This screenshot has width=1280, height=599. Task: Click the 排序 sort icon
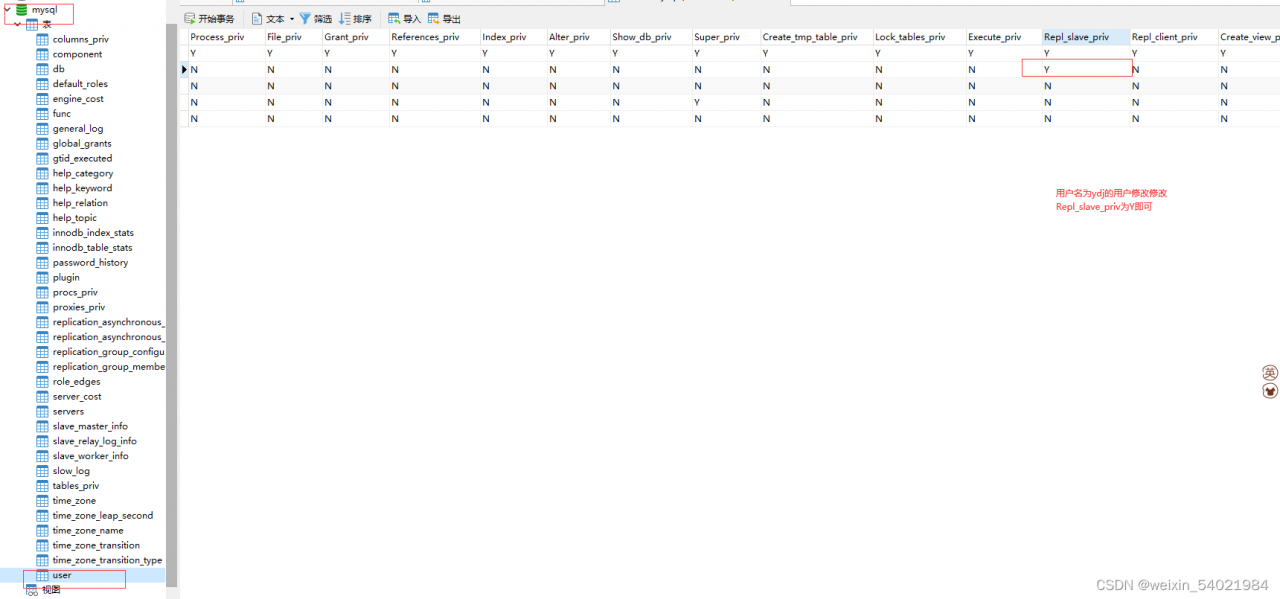pos(345,19)
